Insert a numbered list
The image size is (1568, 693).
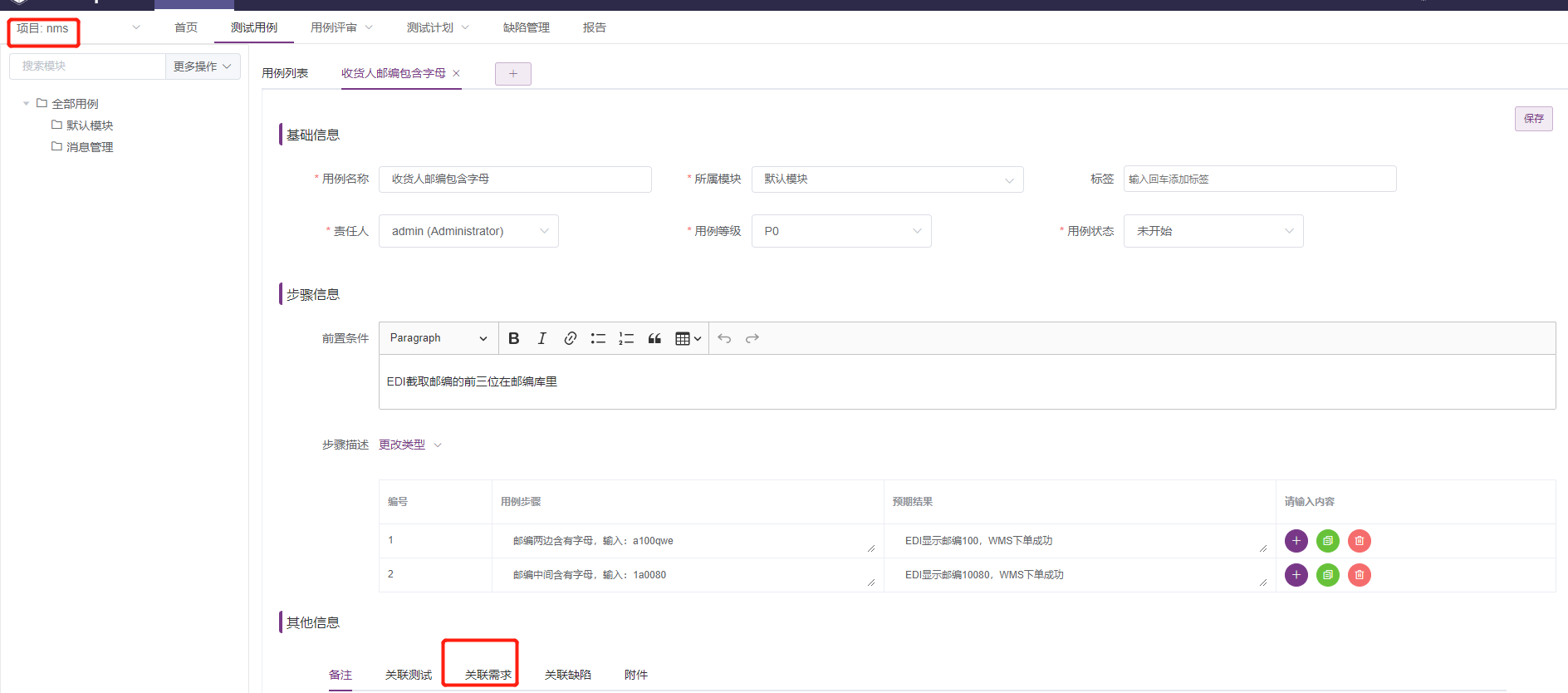pos(626,338)
